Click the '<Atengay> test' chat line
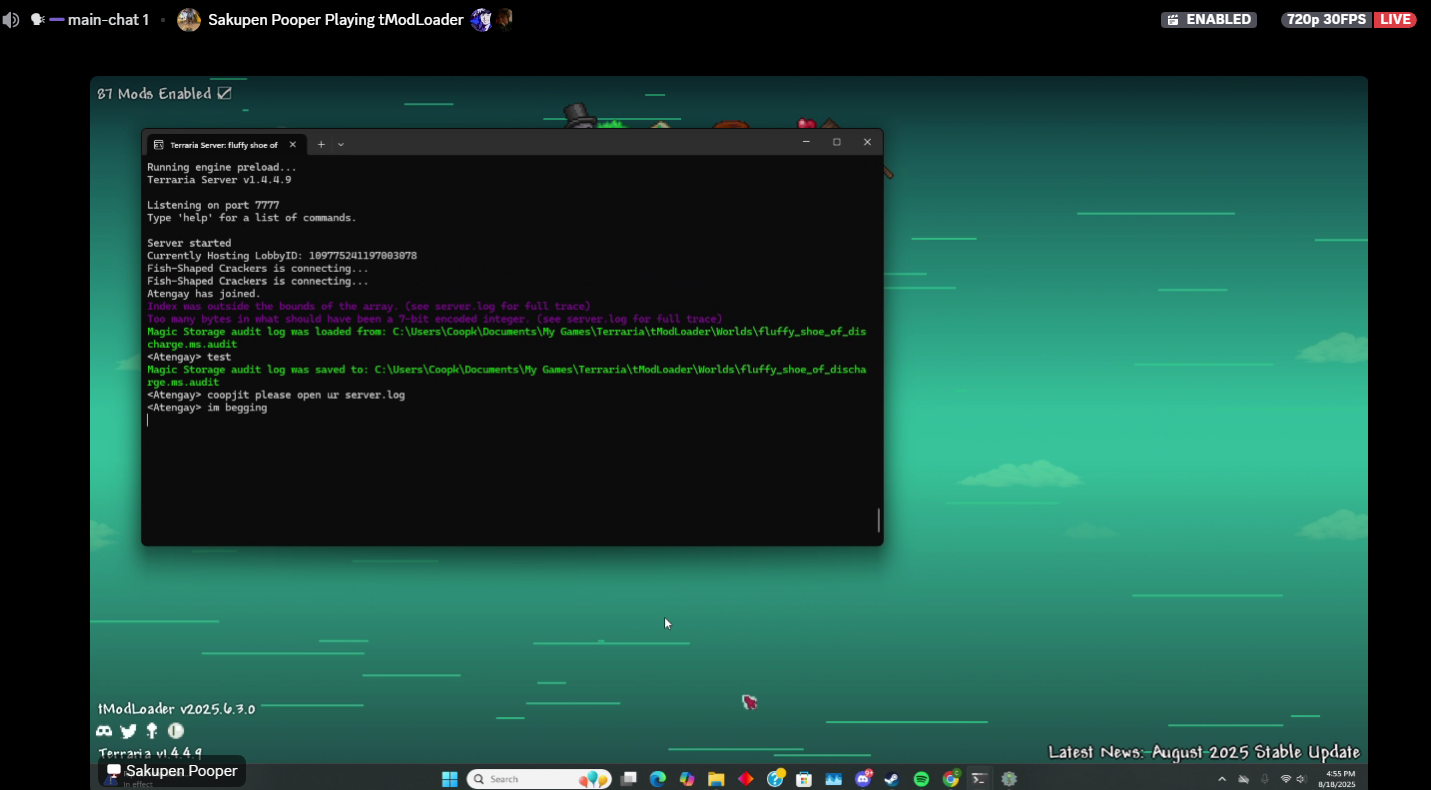Viewport: 1431px width, 790px height. pos(189,357)
